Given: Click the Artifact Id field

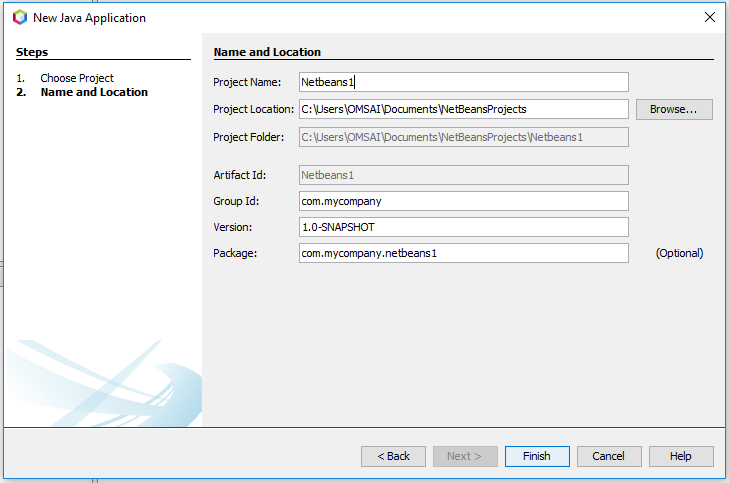Looking at the screenshot, I should tap(464, 175).
